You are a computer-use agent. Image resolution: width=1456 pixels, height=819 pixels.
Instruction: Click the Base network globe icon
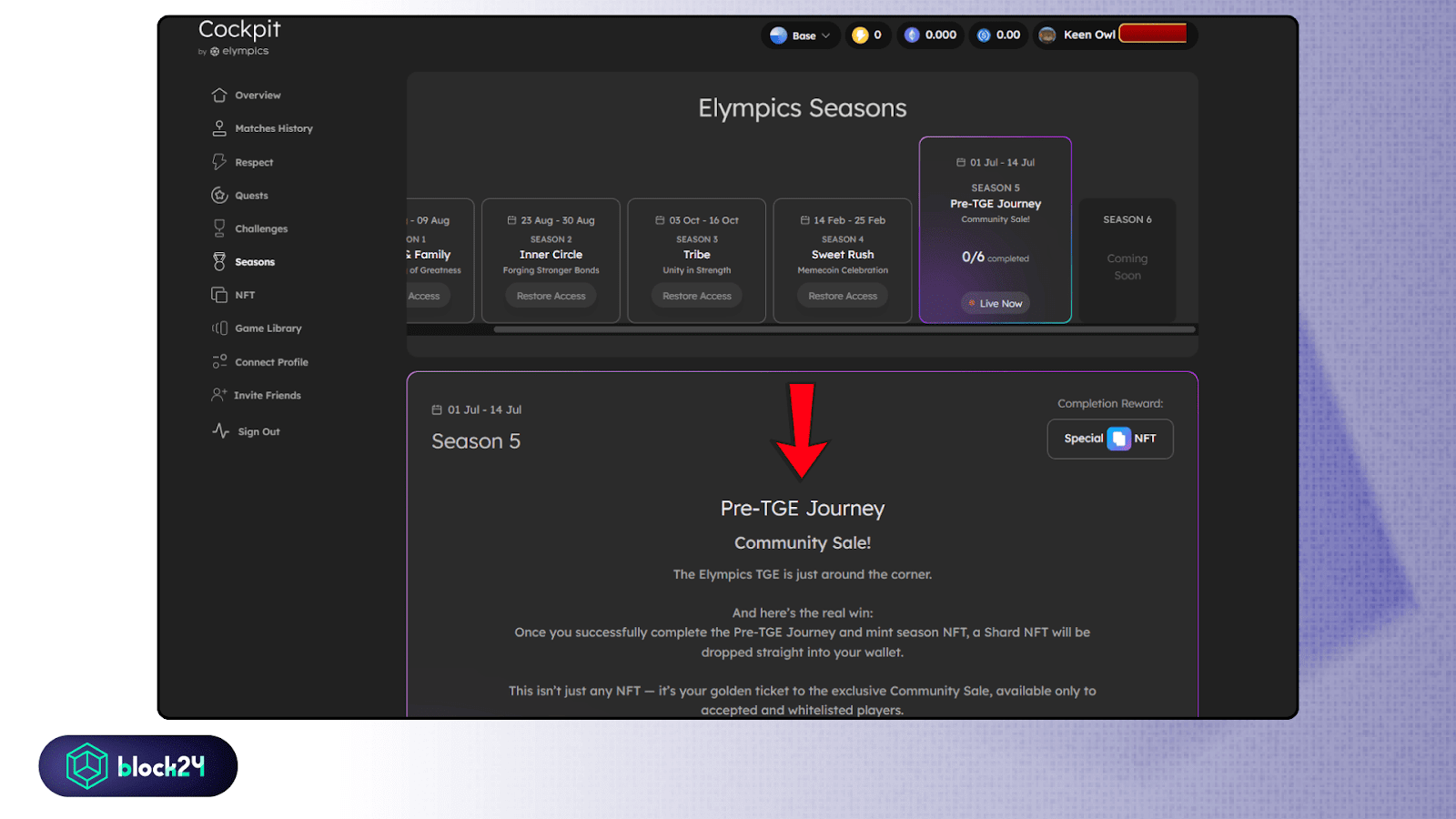click(778, 35)
